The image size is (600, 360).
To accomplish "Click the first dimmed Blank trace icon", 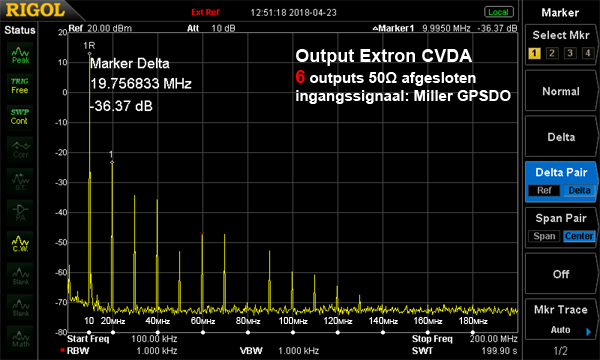I will [20, 275].
